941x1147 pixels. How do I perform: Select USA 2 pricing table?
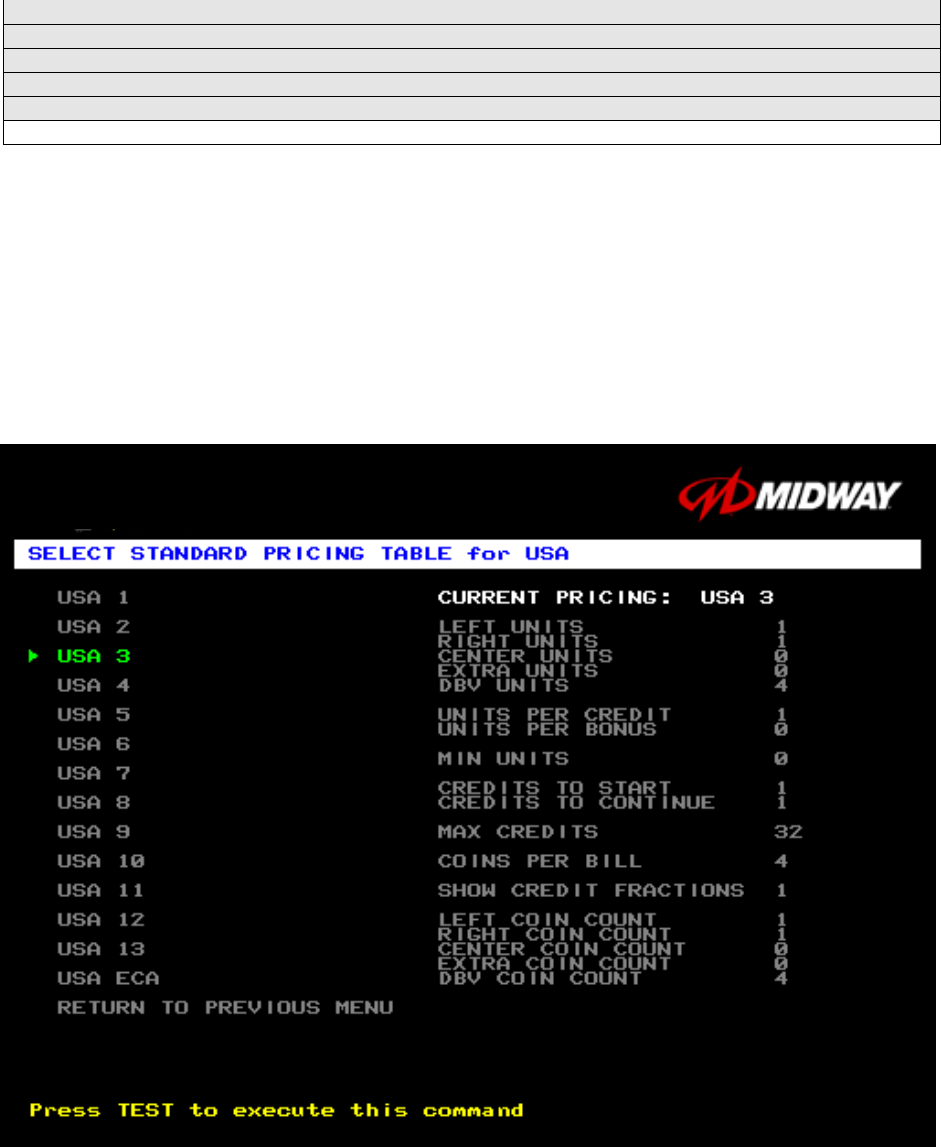[x=94, y=627]
